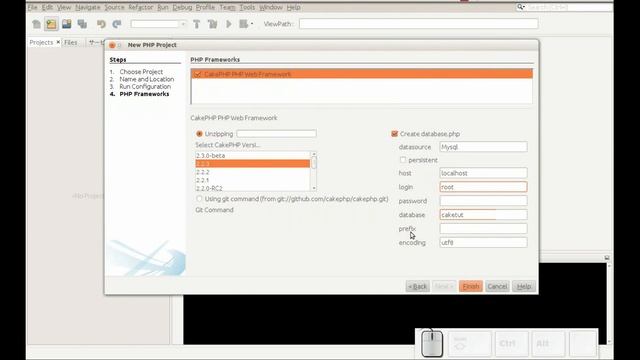
Task: Switch to the Projects tab
Action: (41, 42)
